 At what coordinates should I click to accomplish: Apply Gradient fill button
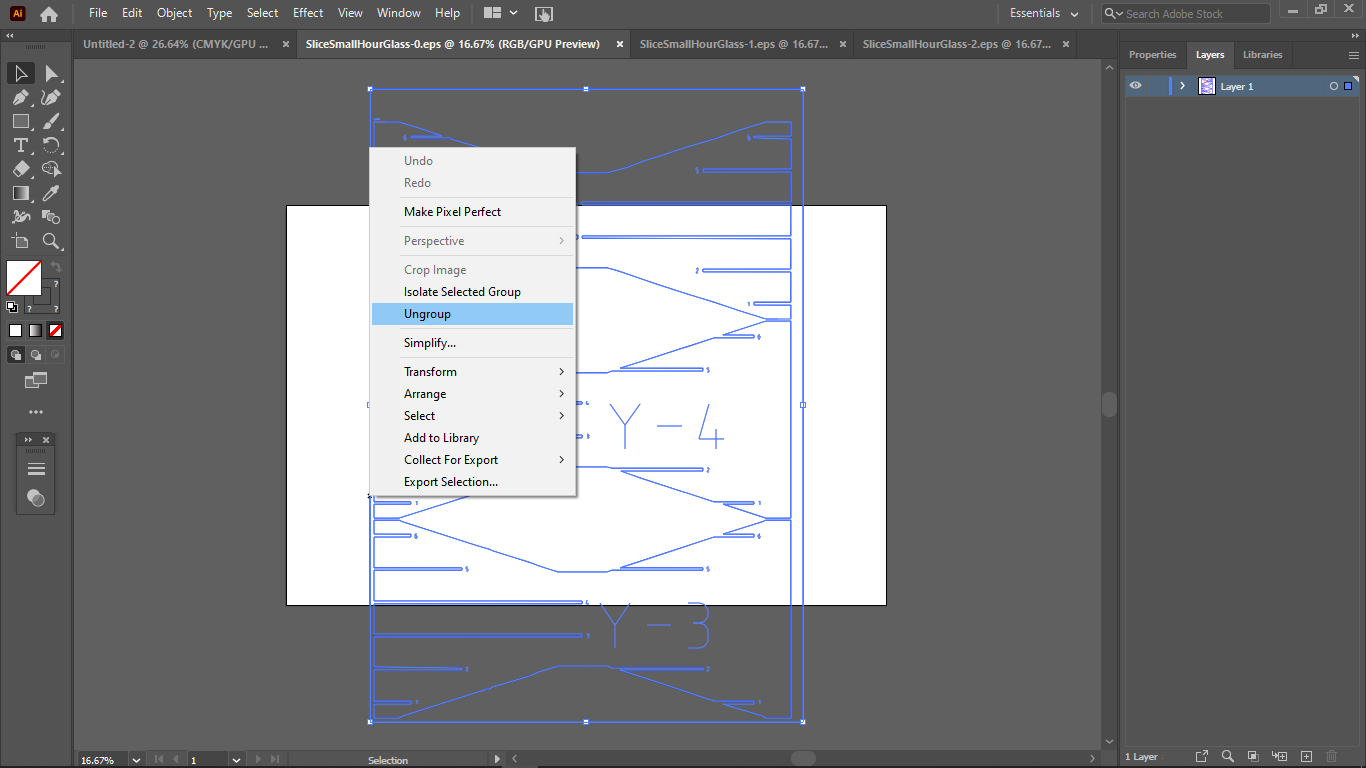pos(36,330)
